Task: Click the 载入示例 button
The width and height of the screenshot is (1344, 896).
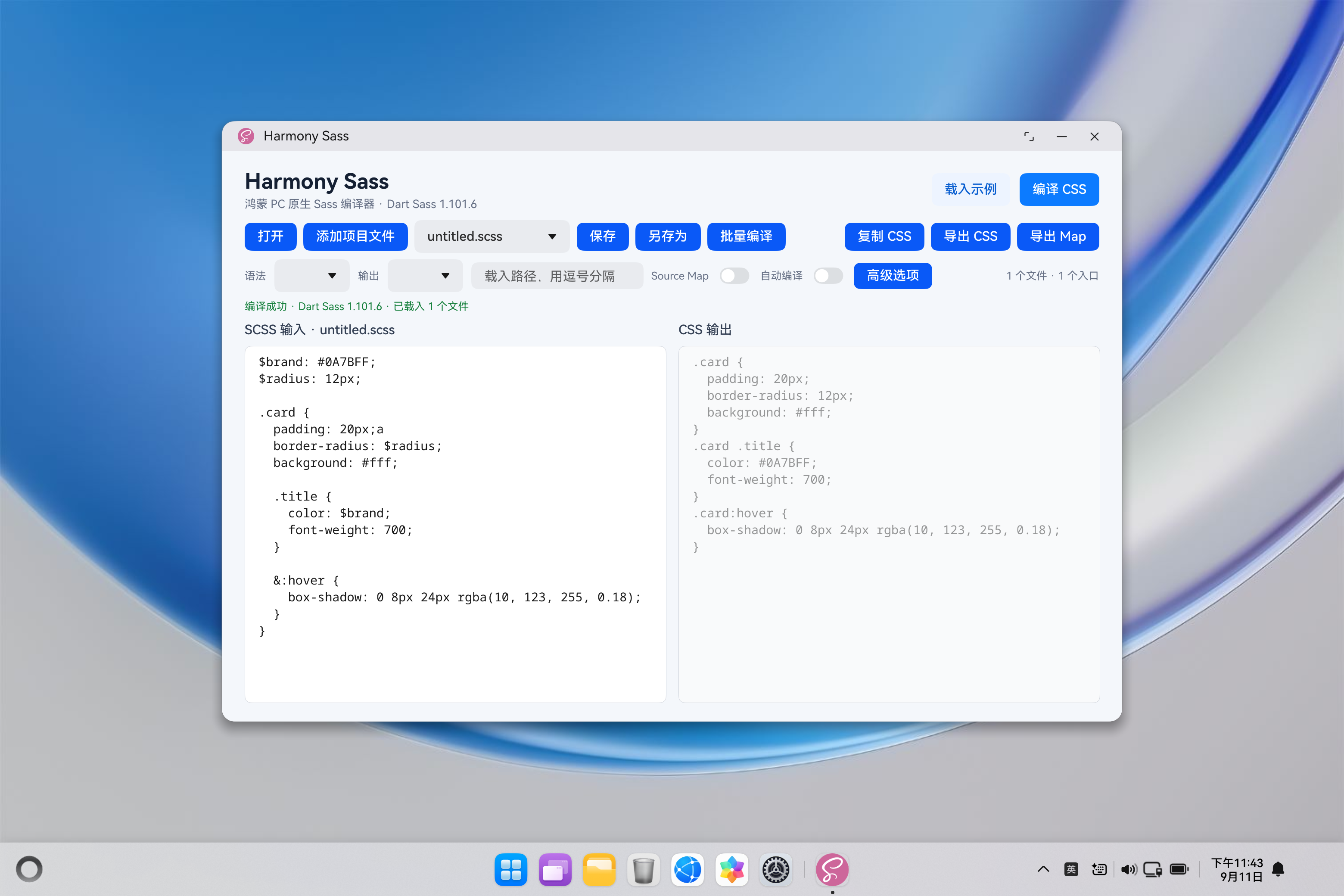Action: click(x=970, y=189)
